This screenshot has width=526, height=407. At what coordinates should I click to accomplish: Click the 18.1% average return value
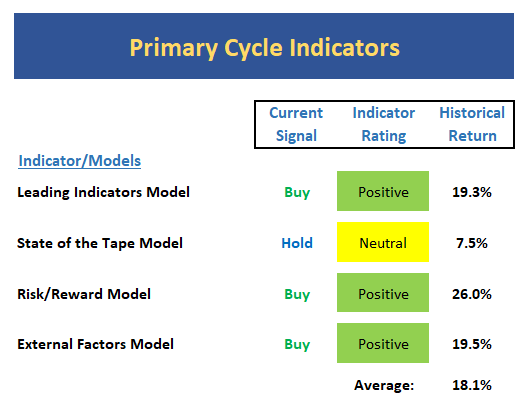tap(472, 385)
